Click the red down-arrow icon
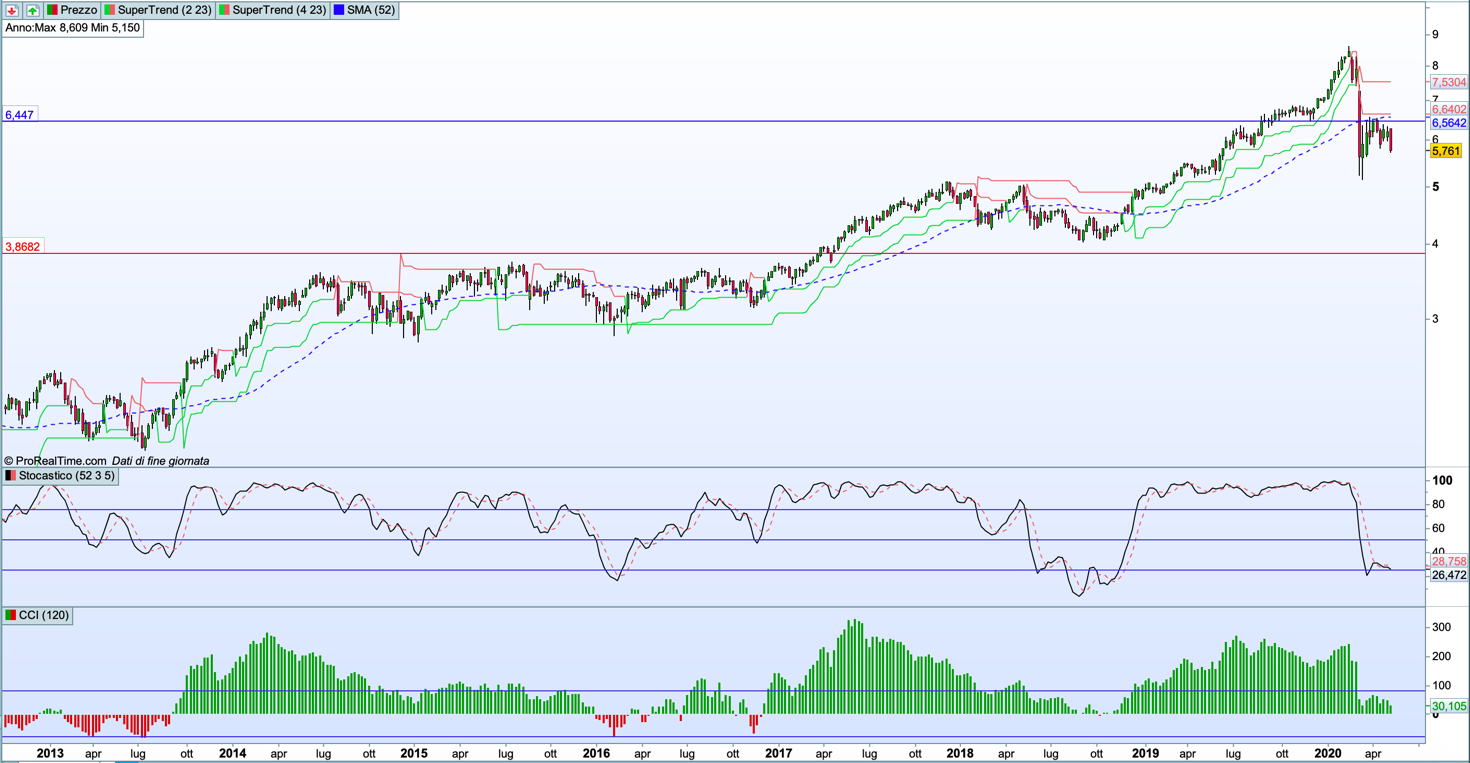Viewport: 1470px width, 763px height. click(12, 10)
